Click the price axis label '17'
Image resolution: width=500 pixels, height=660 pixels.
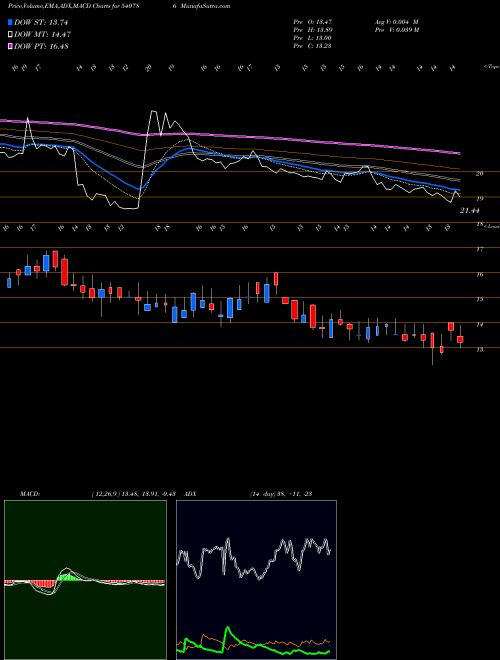pos(479,249)
